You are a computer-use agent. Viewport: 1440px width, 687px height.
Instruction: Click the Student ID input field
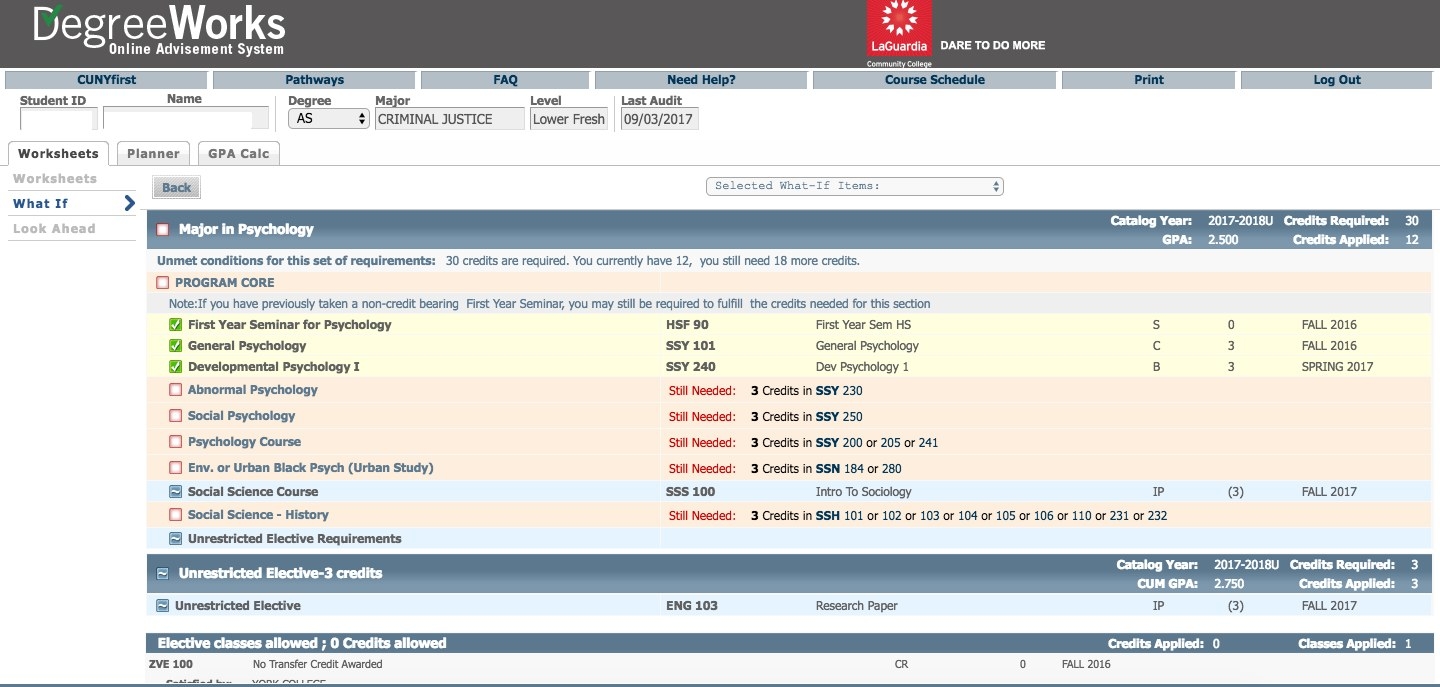59,119
